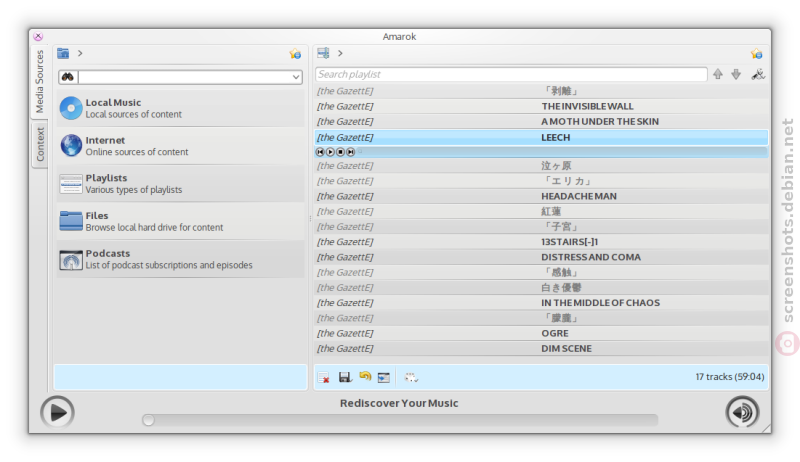The height and width of the screenshot is (462, 800).
Task: Click the volume speaker button
Action: click(742, 412)
